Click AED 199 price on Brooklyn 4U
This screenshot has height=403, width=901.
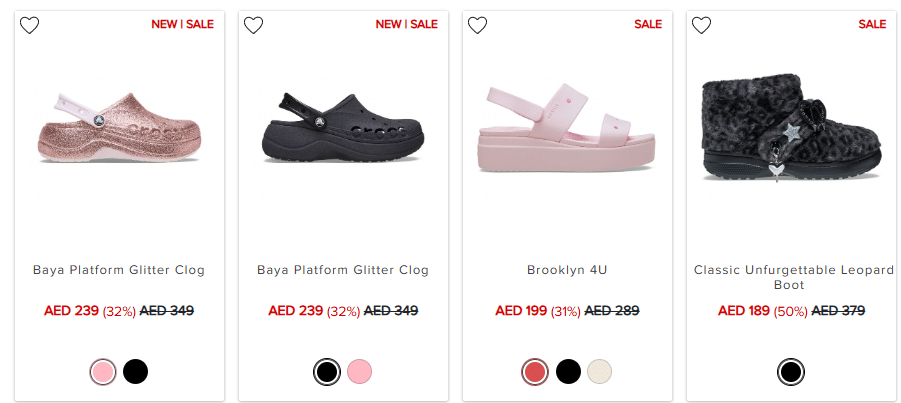click(522, 311)
